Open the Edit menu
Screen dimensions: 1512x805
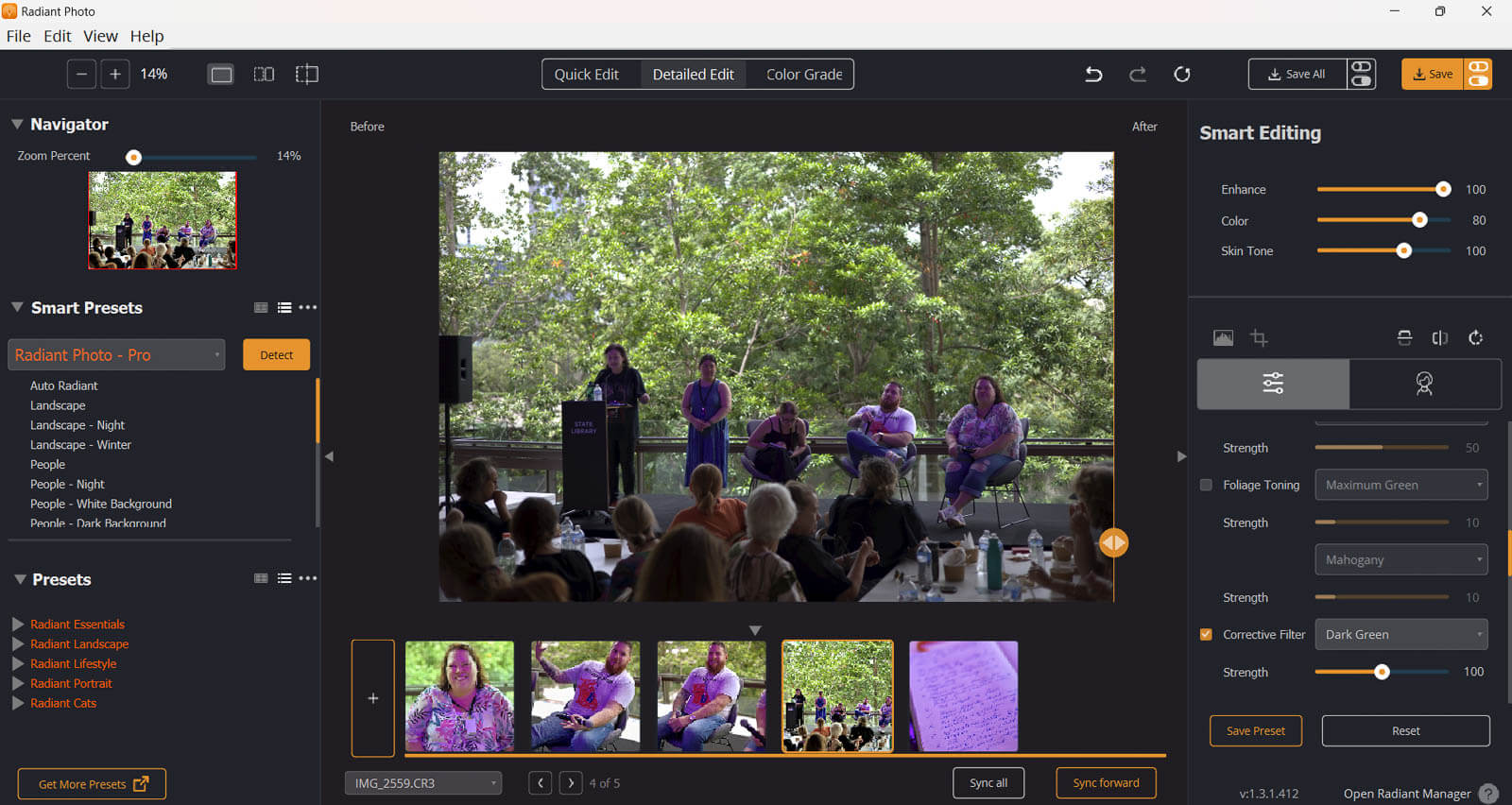(57, 36)
